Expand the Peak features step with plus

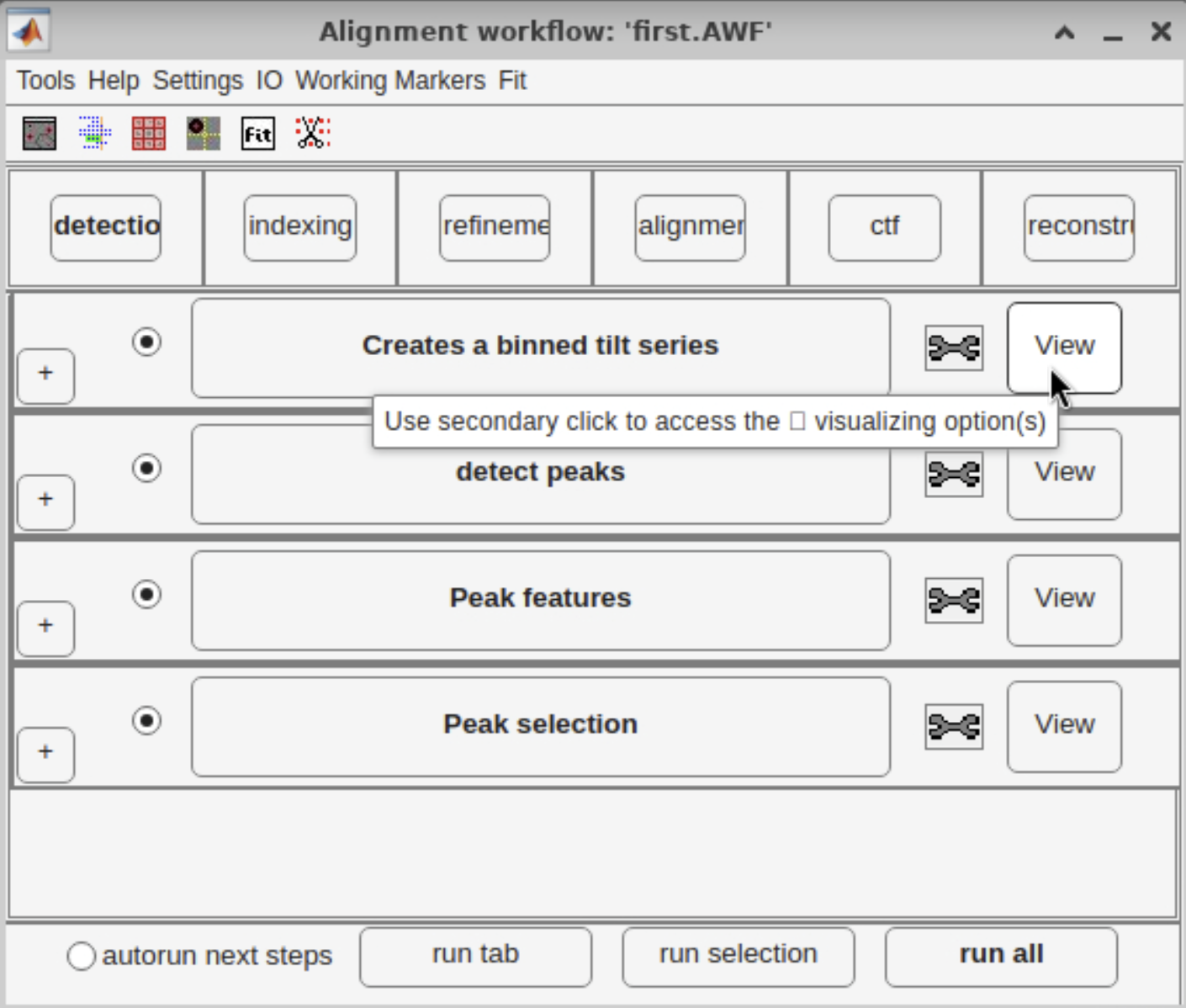[x=45, y=626]
